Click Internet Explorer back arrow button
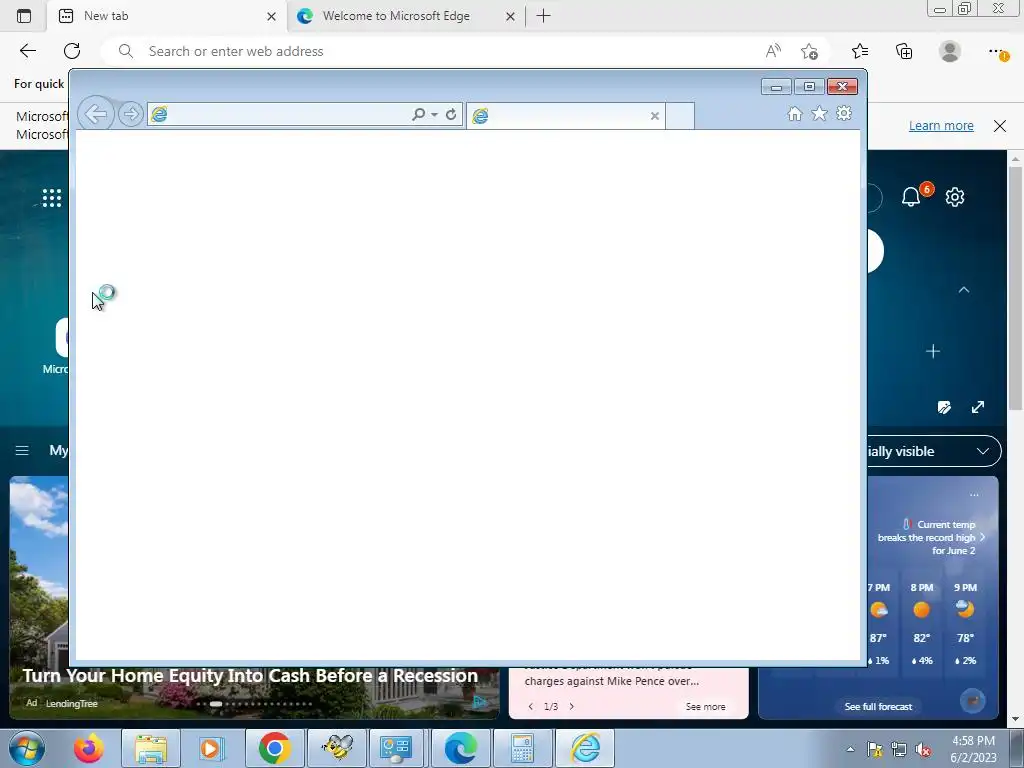Viewport: 1024px width, 768px height. tap(96, 114)
